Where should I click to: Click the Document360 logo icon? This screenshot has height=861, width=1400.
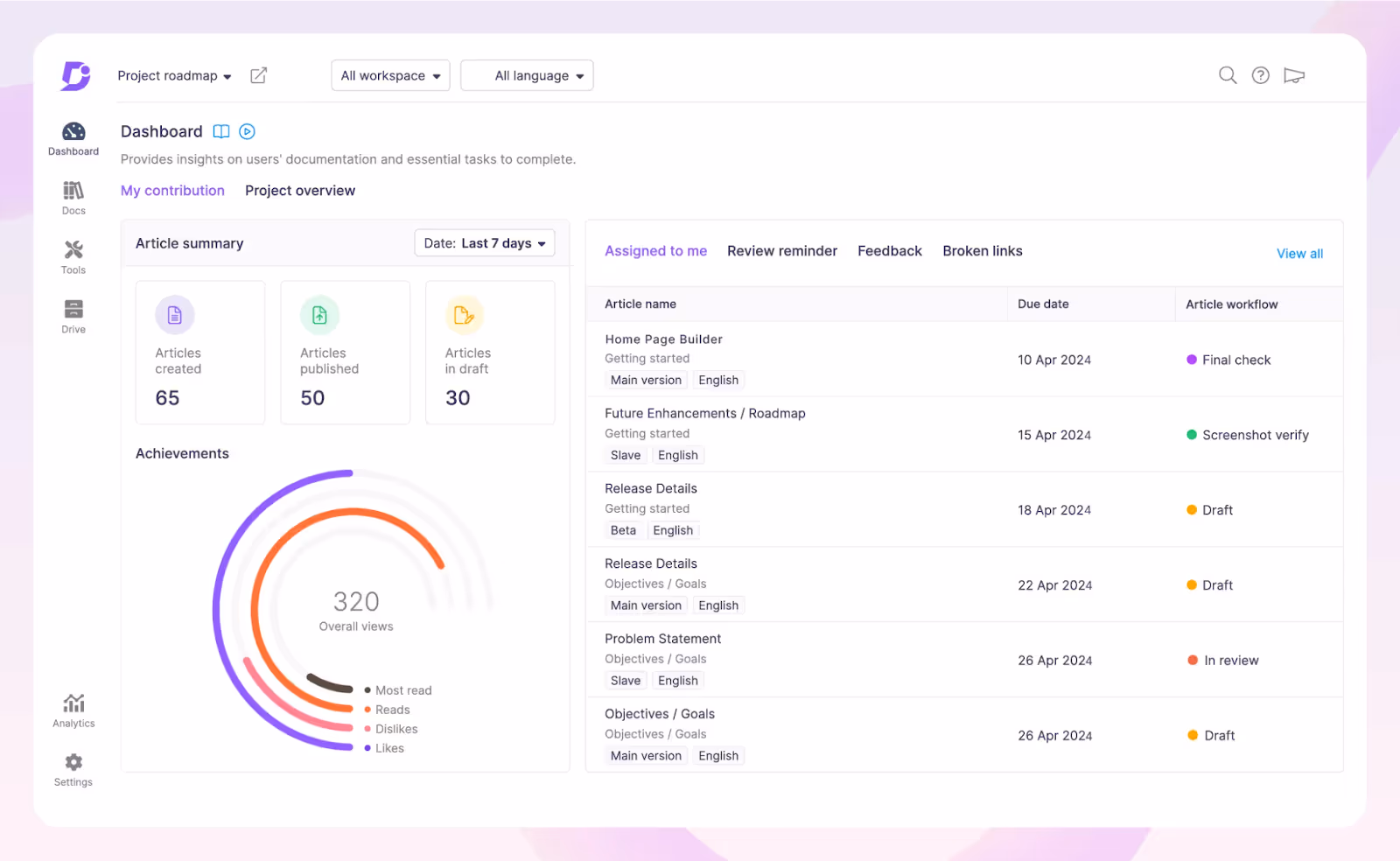(75, 76)
